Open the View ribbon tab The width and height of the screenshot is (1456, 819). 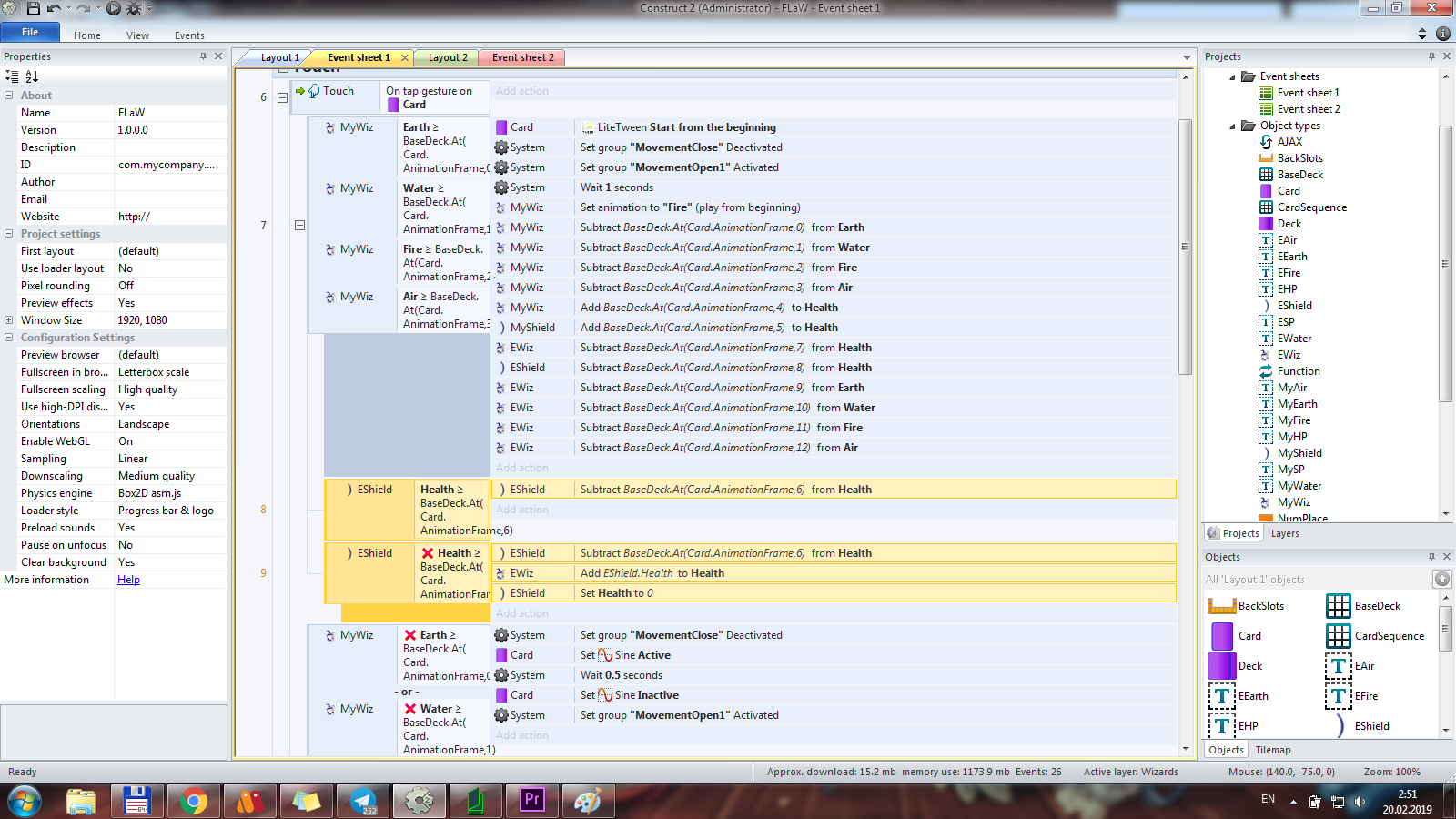(x=137, y=35)
